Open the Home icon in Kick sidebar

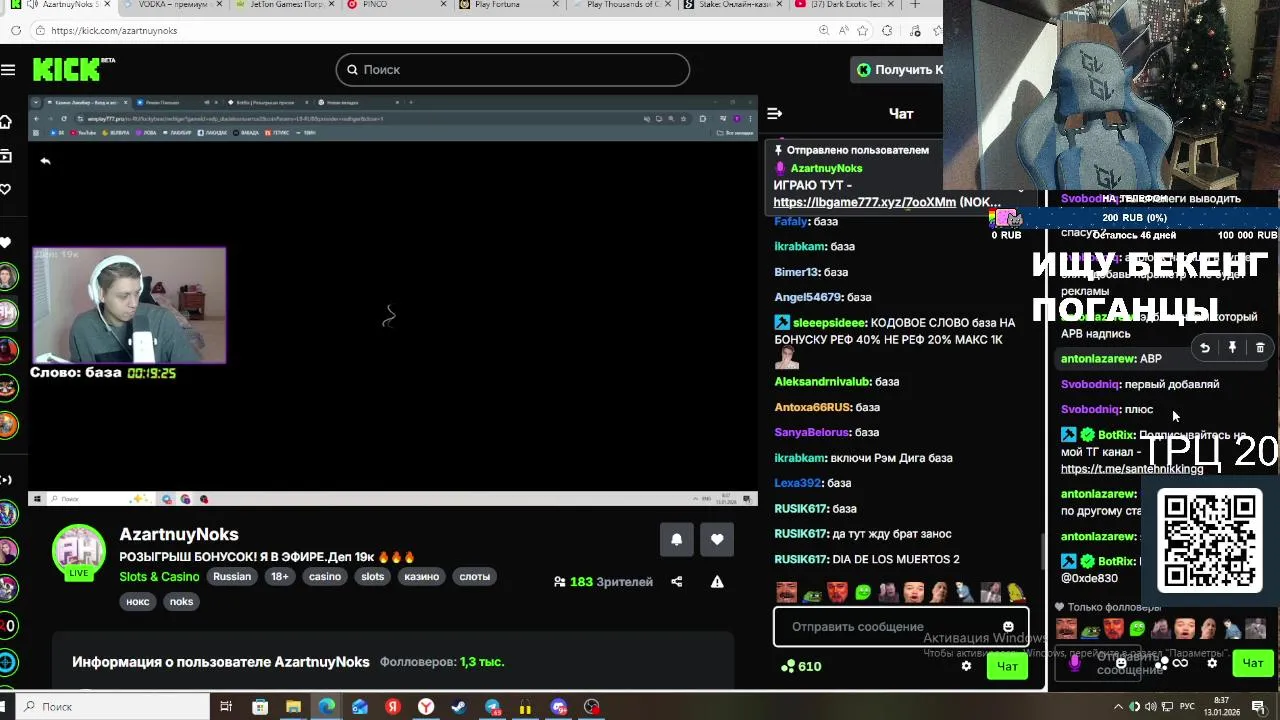click(6, 122)
